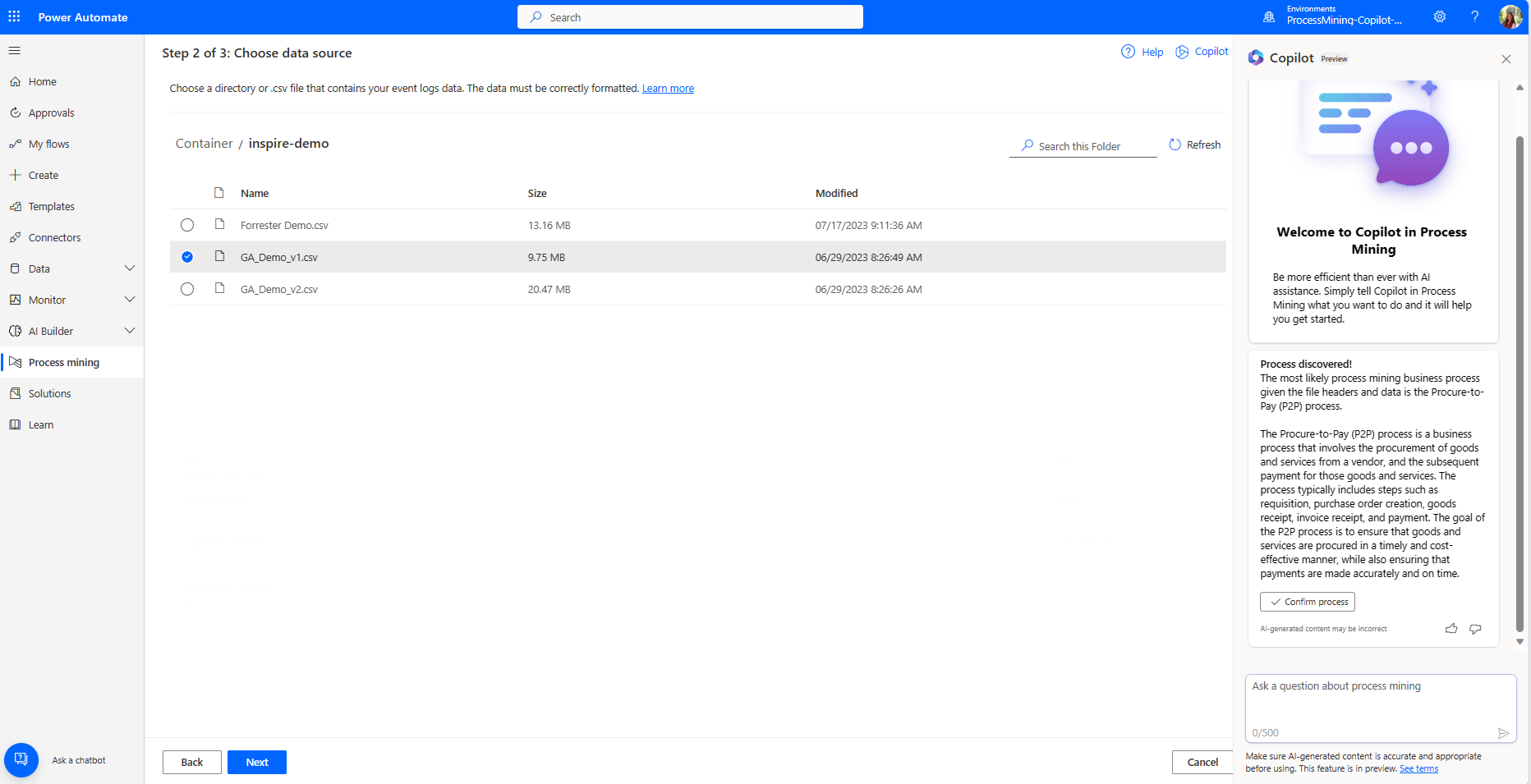Refresh the inspire-demo folder listing

pos(1195,144)
